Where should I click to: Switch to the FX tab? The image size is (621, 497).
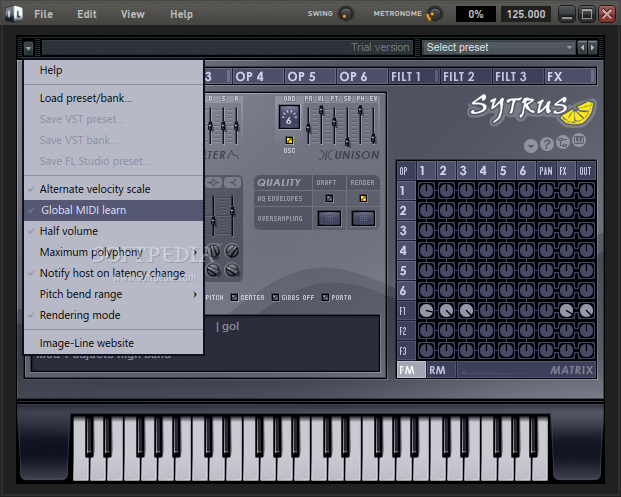click(570, 76)
